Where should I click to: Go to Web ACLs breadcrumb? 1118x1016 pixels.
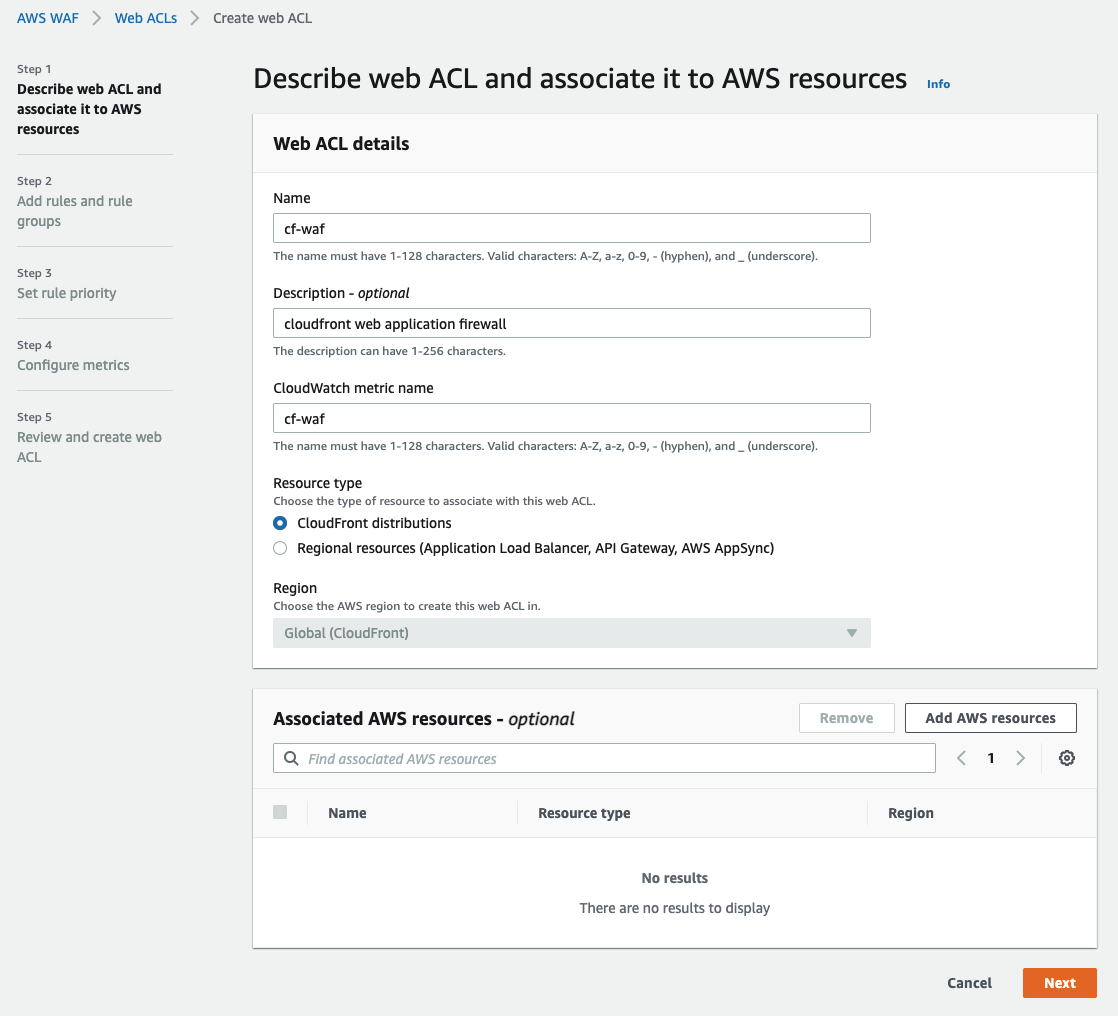coord(145,18)
